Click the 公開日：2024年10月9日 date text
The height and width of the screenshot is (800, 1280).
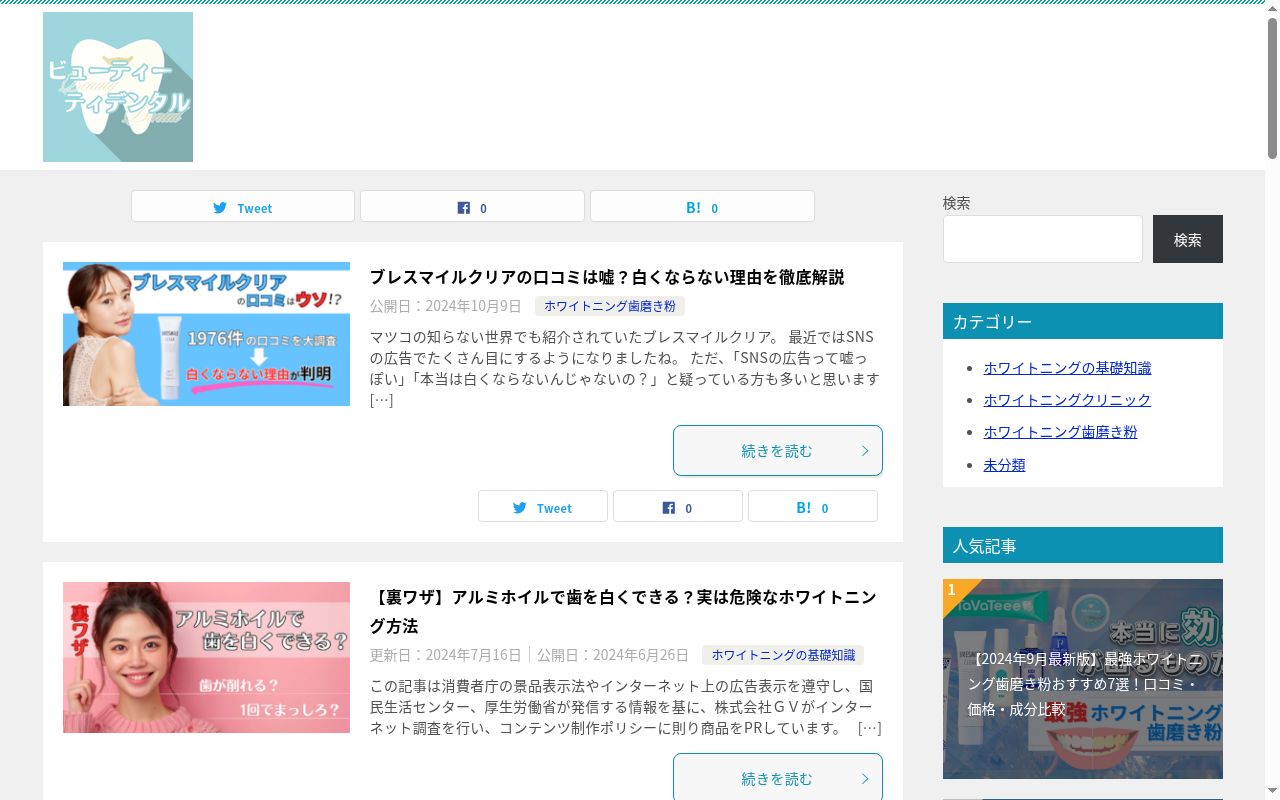click(x=446, y=306)
